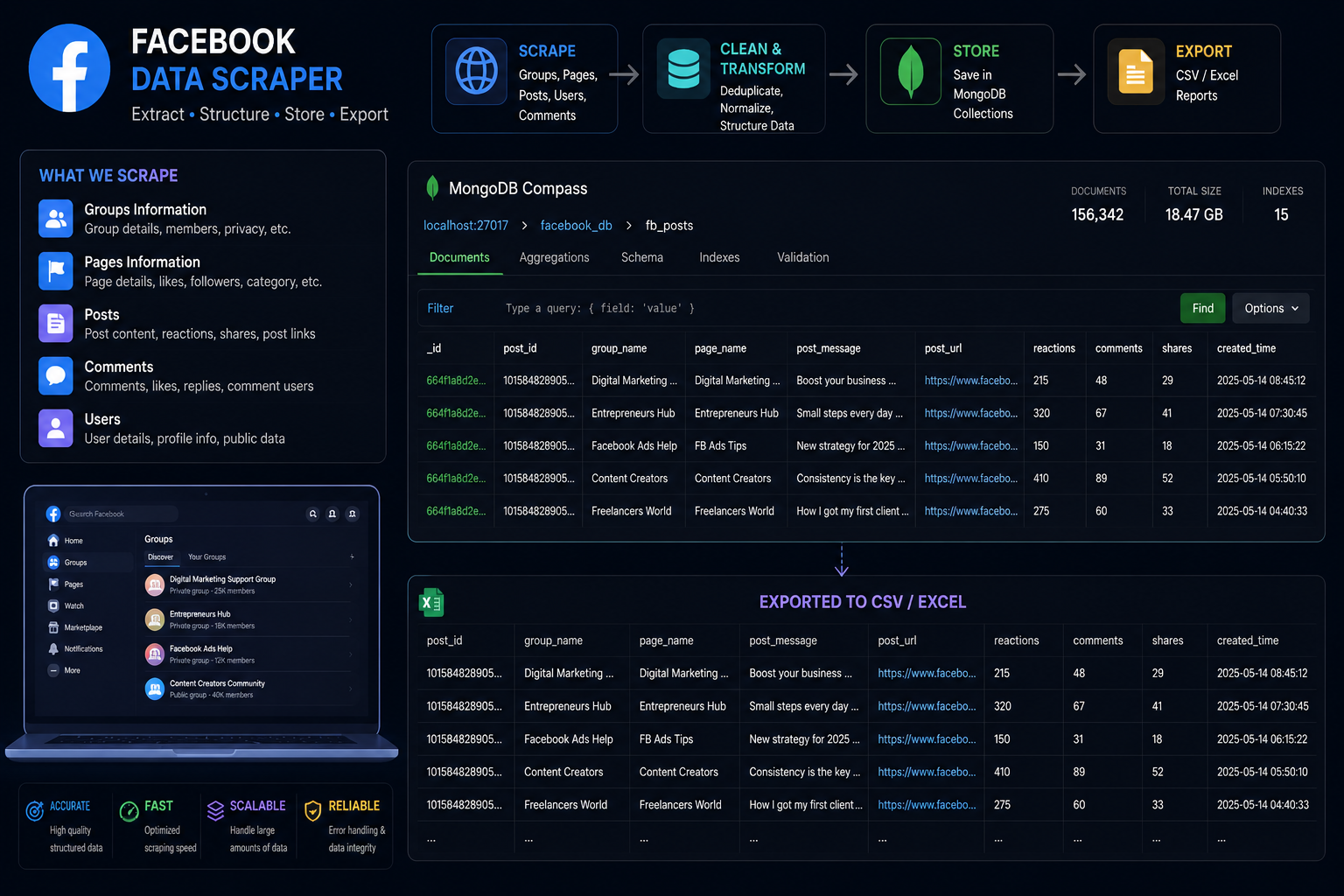Screen dimensions: 1344x896
Task: Click the Fast speedometer icon
Action: click(129, 811)
